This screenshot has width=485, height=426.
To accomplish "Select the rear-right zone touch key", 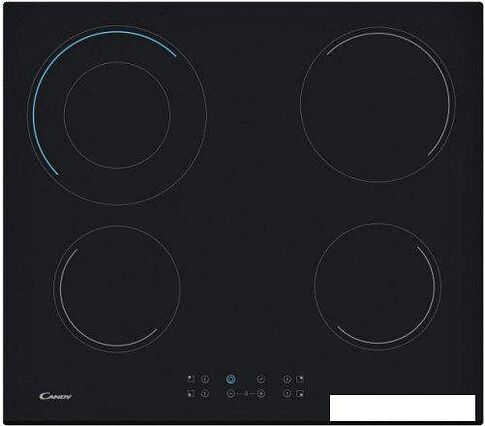I will coord(287,379).
